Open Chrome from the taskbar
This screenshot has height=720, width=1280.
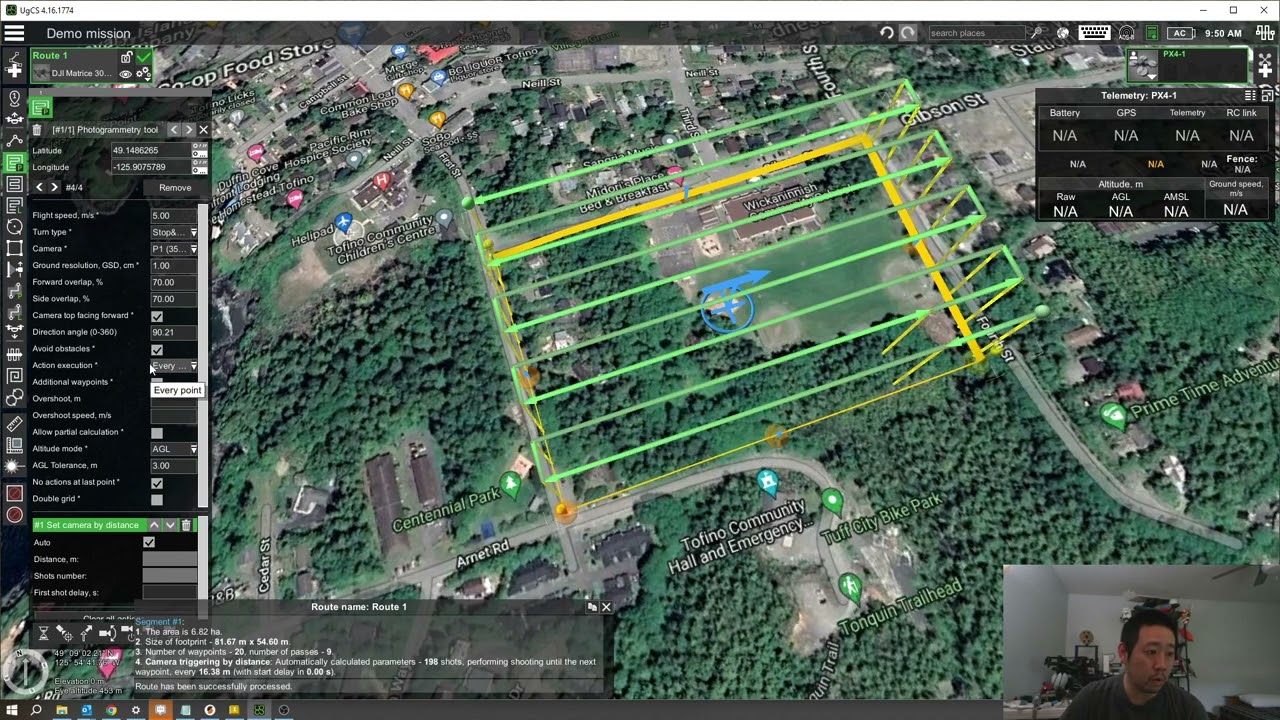(111, 710)
